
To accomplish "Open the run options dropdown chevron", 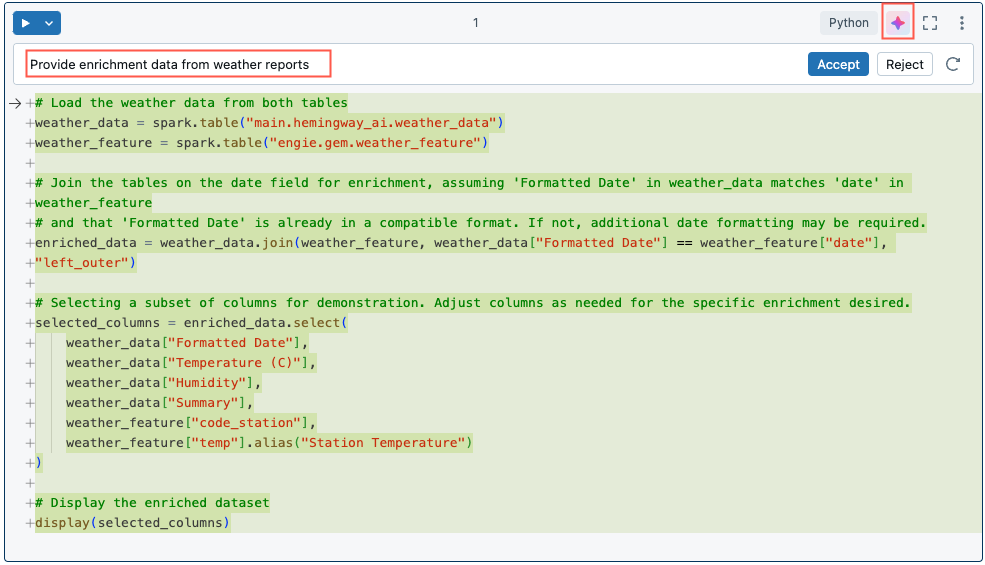I will 49,23.
